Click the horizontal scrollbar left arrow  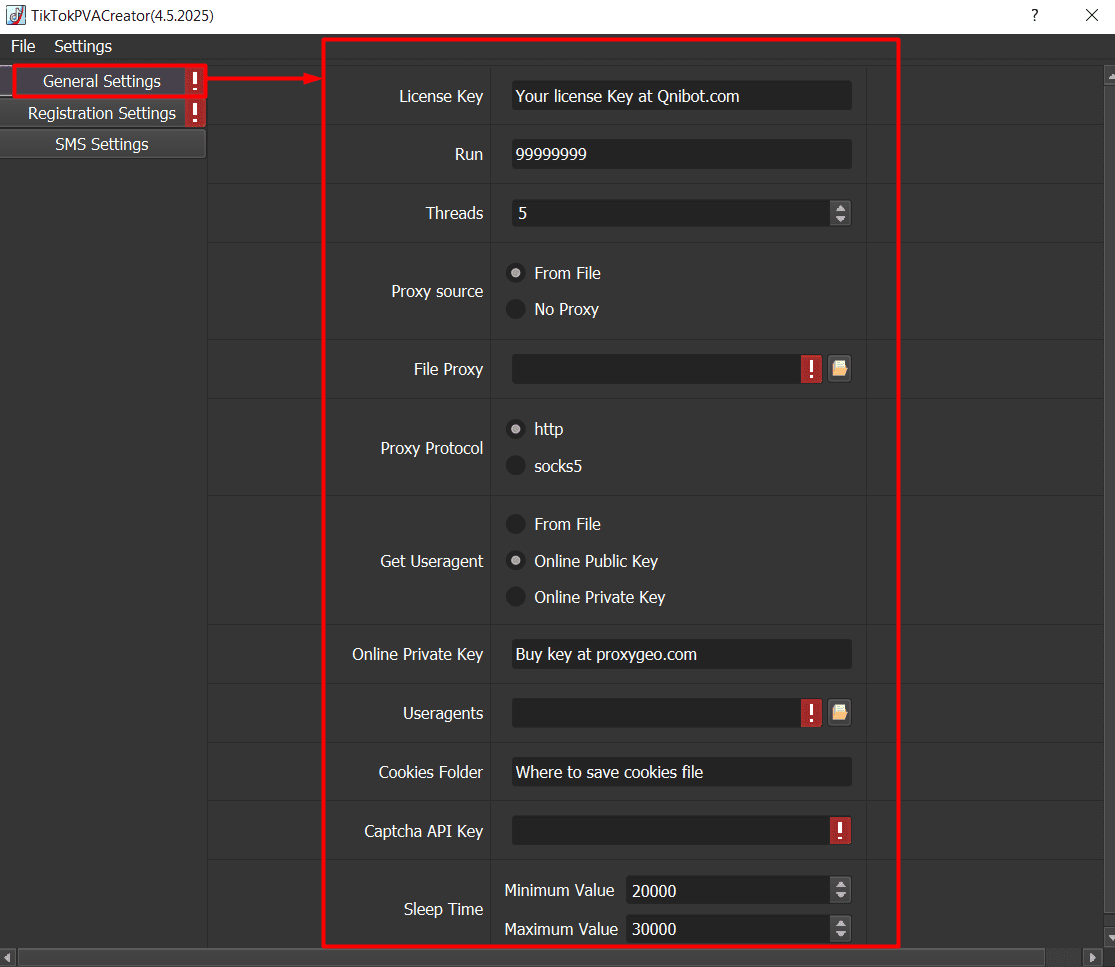[8, 957]
